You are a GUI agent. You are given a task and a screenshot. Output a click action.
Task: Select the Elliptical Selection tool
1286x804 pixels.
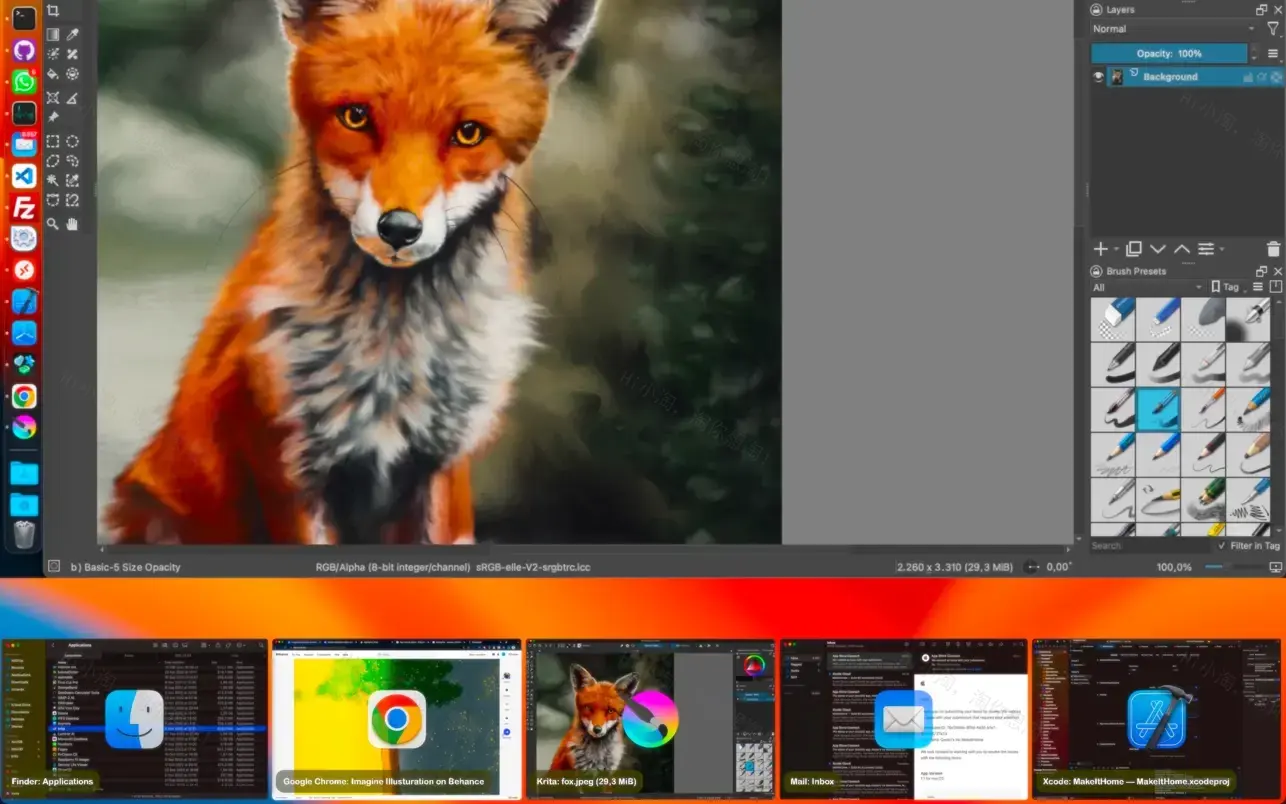[x=72, y=141]
